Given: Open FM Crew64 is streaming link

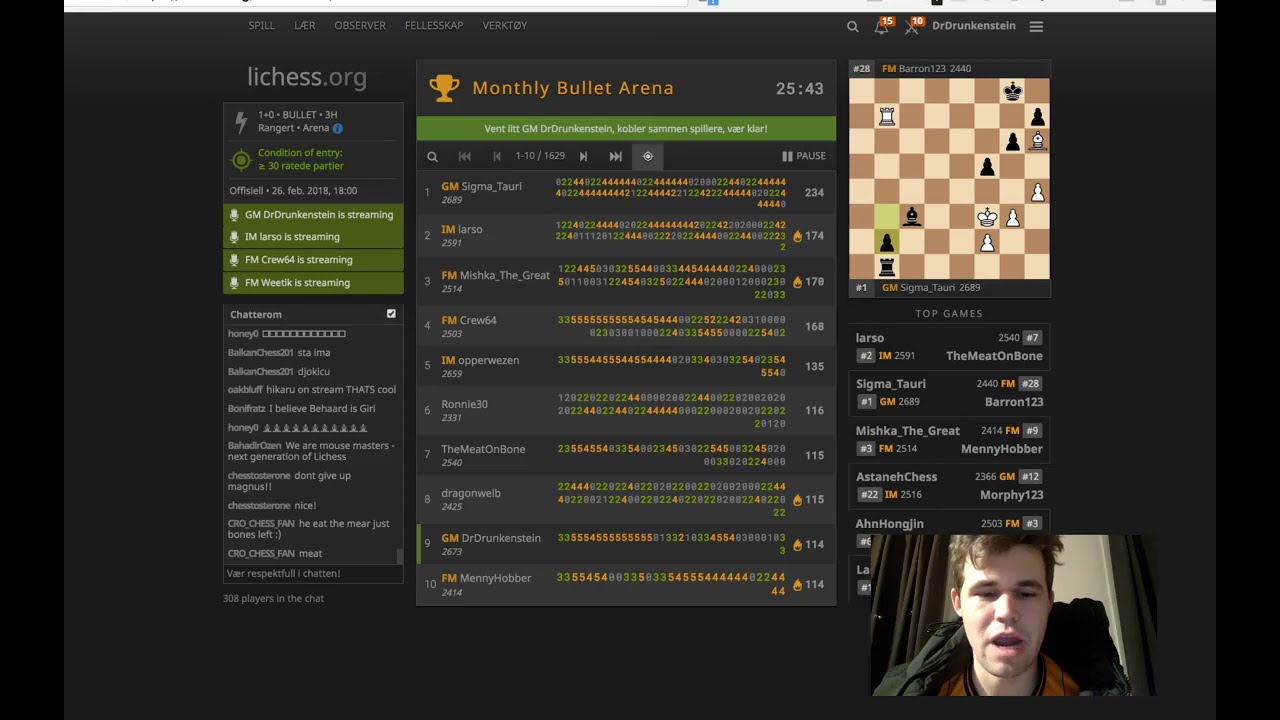Looking at the screenshot, I should coord(313,260).
